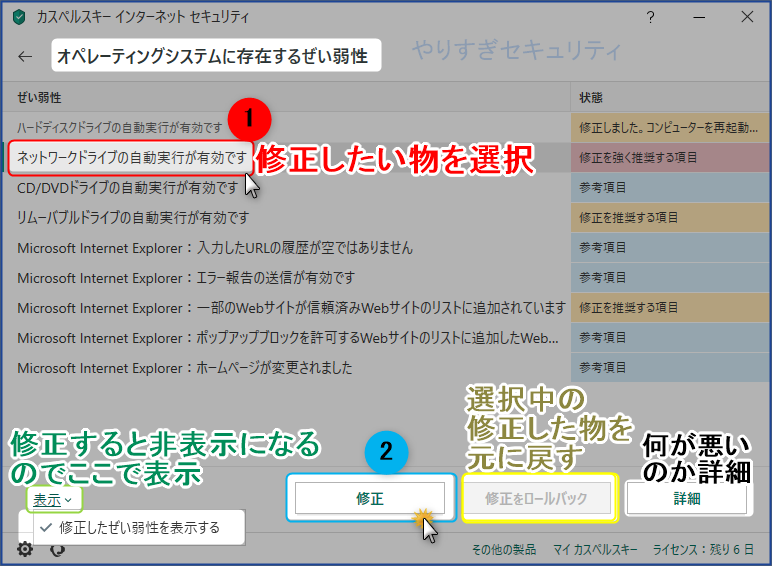772x566 pixels.
Task: Click 修正を推奨する項目 status of 信頼済みWebサイト row
Action: tap(670, 308)
